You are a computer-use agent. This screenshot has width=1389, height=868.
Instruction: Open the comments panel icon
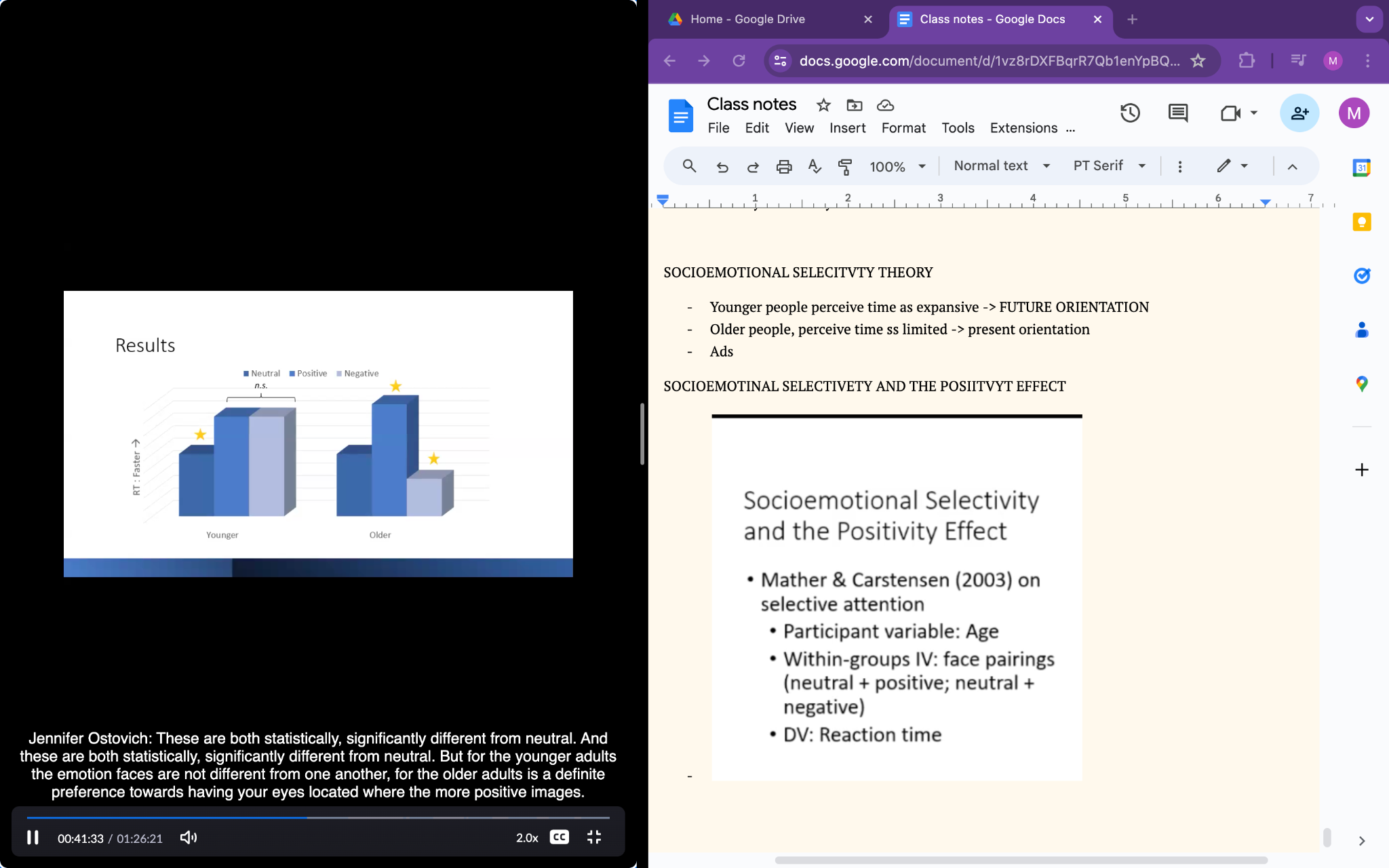tap(1178, 113)
